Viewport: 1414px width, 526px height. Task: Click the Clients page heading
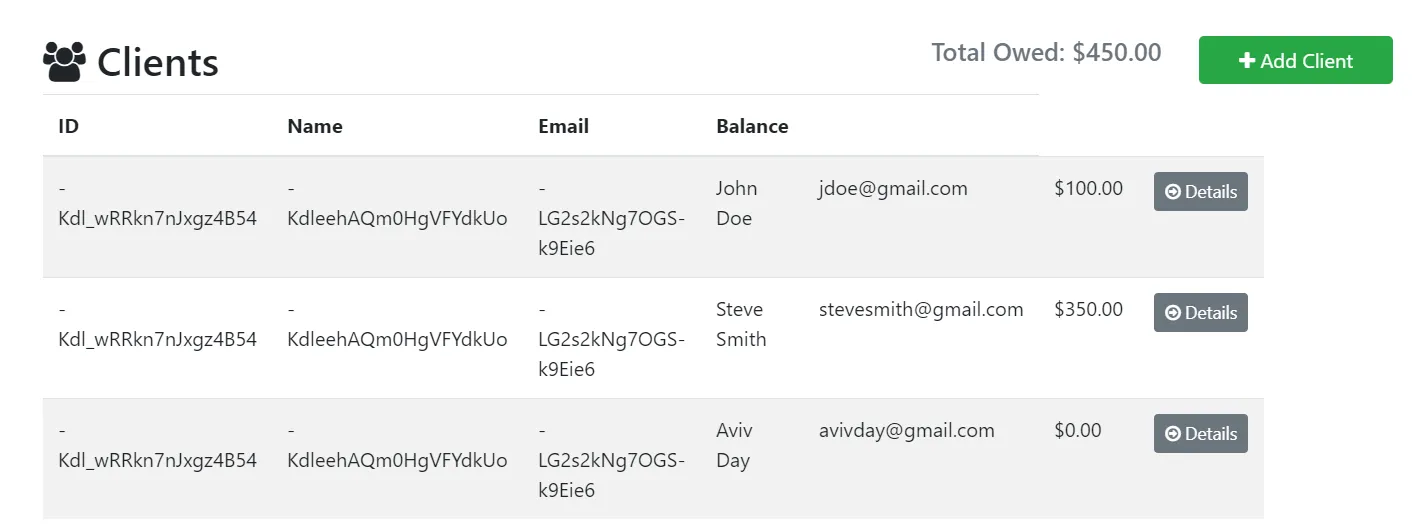coord(157,62)
